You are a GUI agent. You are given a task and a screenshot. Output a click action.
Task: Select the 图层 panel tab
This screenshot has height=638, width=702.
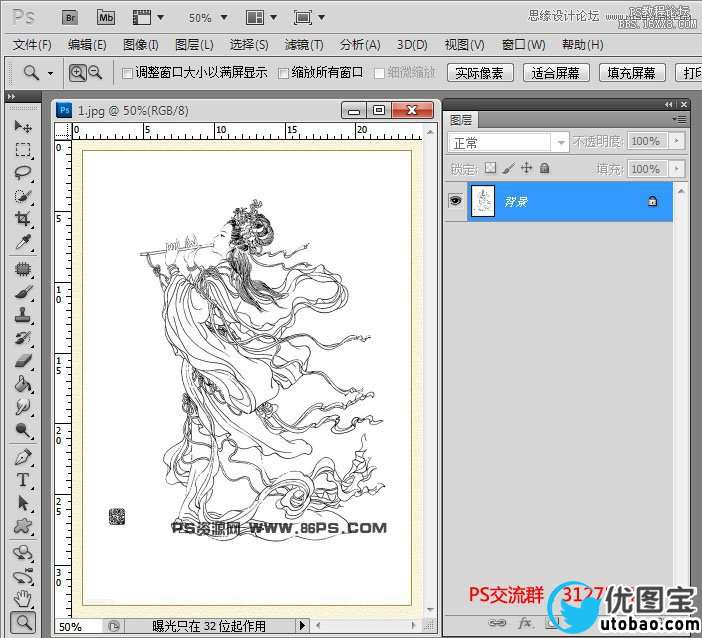pos(461,120)
